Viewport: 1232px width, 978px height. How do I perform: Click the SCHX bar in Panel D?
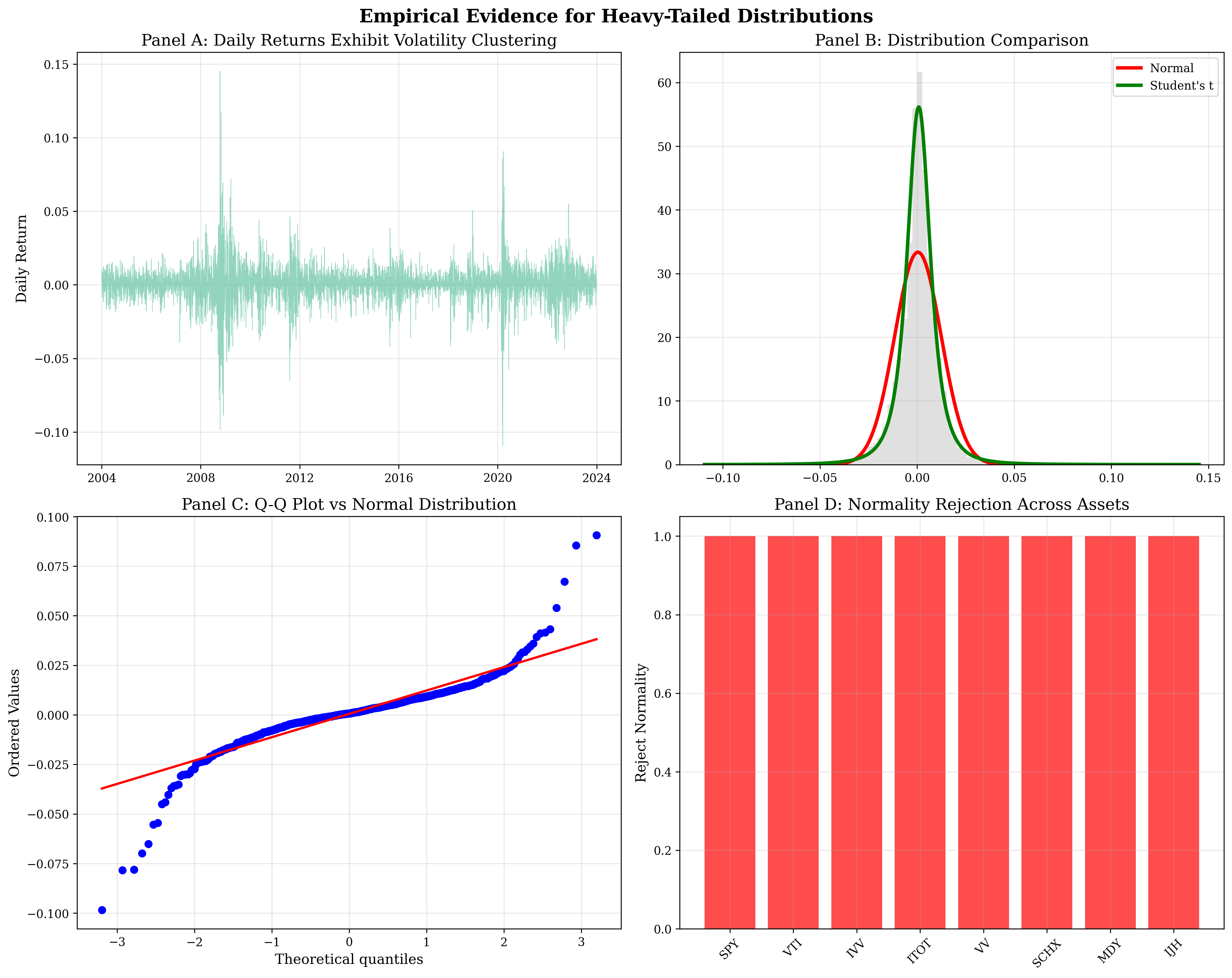coord(1047,732)
